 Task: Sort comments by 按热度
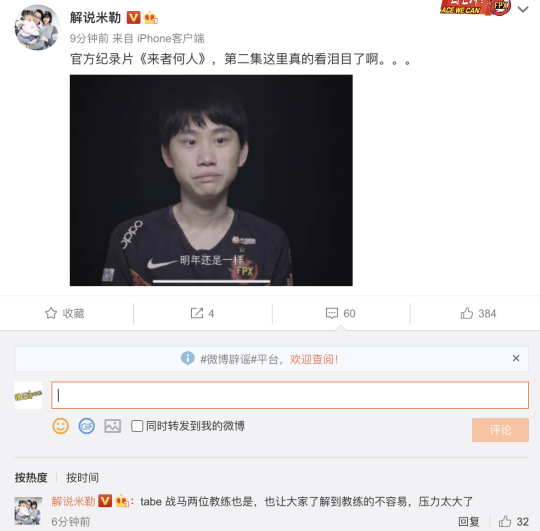[31, 478]
